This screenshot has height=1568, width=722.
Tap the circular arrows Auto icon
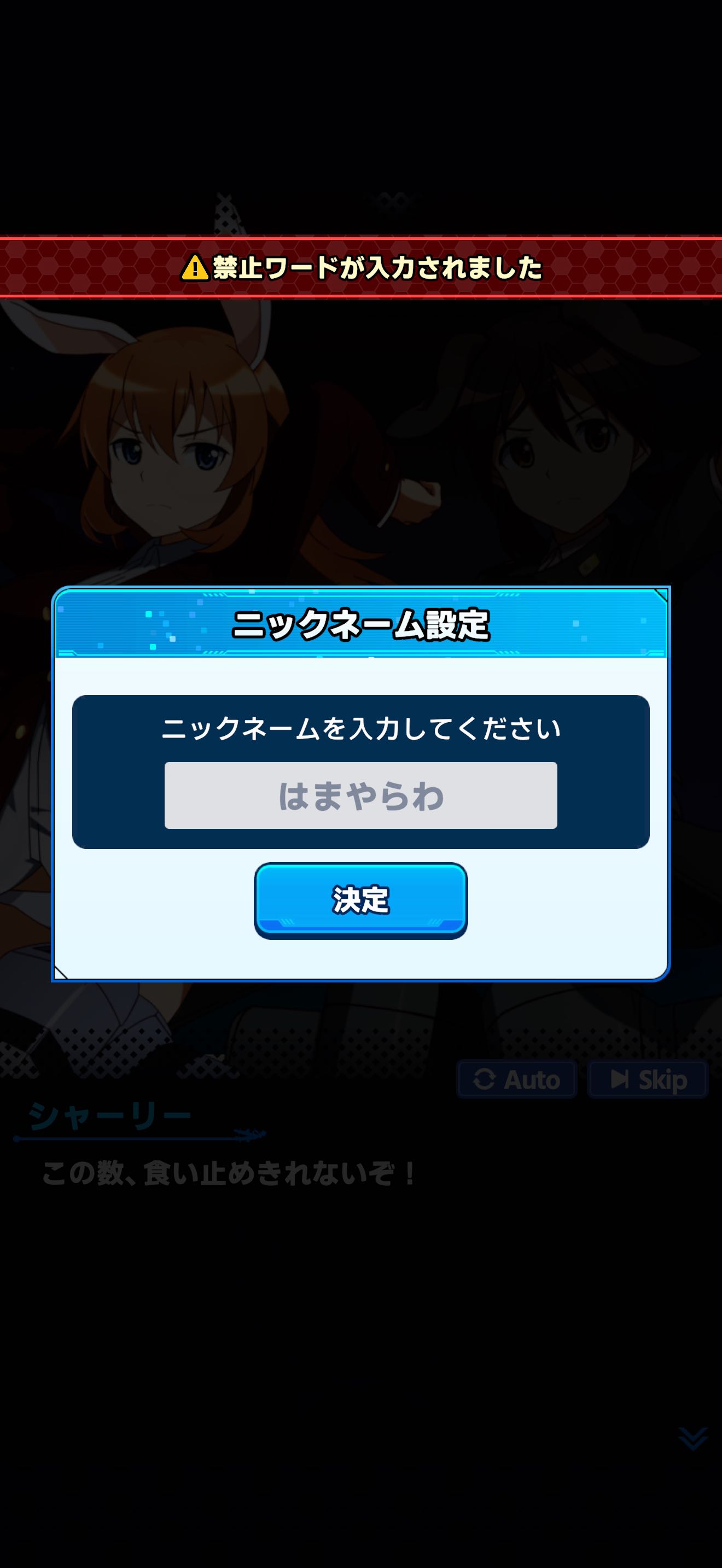485,1080
